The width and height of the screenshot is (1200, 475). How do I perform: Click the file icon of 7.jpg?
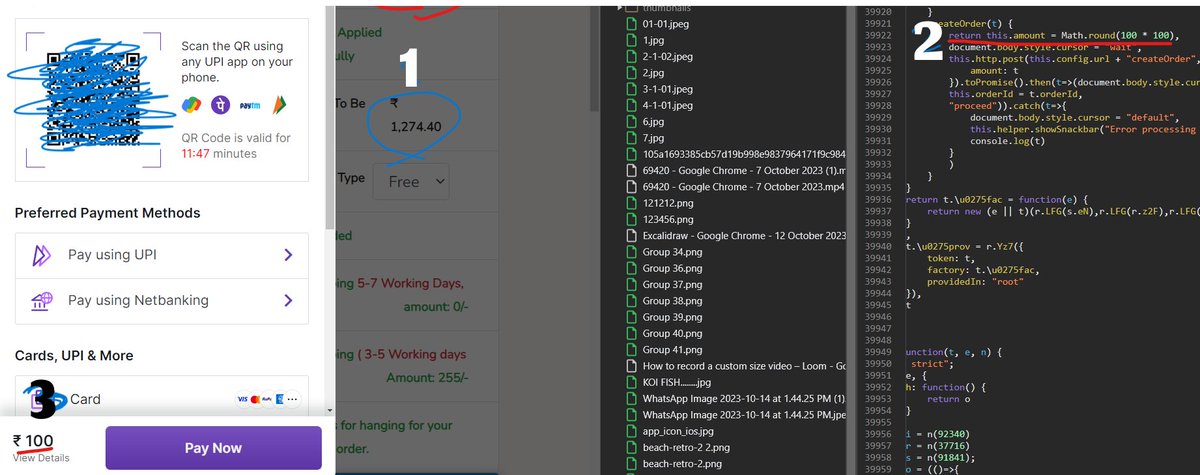click(x=630, y=138)
